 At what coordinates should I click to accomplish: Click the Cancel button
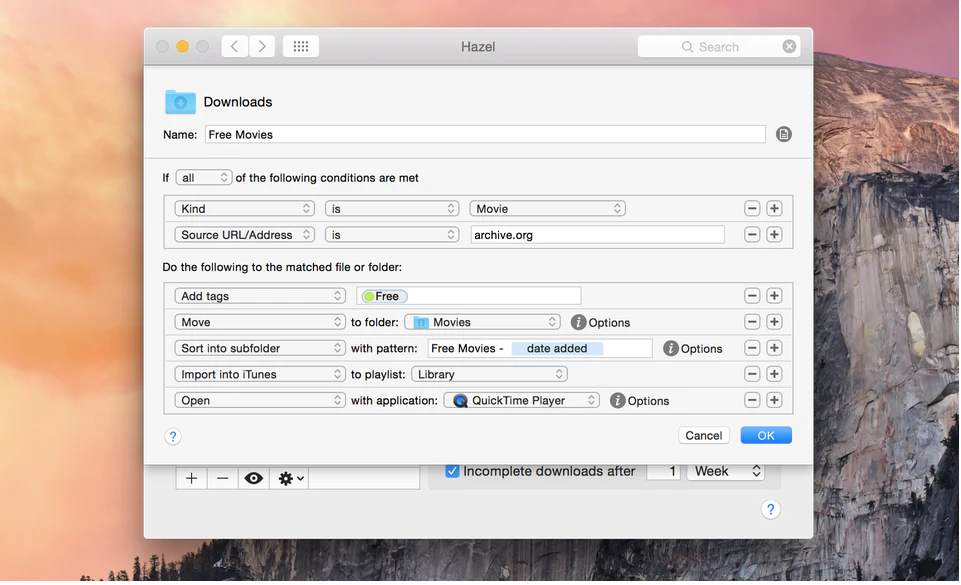point(704,436)
